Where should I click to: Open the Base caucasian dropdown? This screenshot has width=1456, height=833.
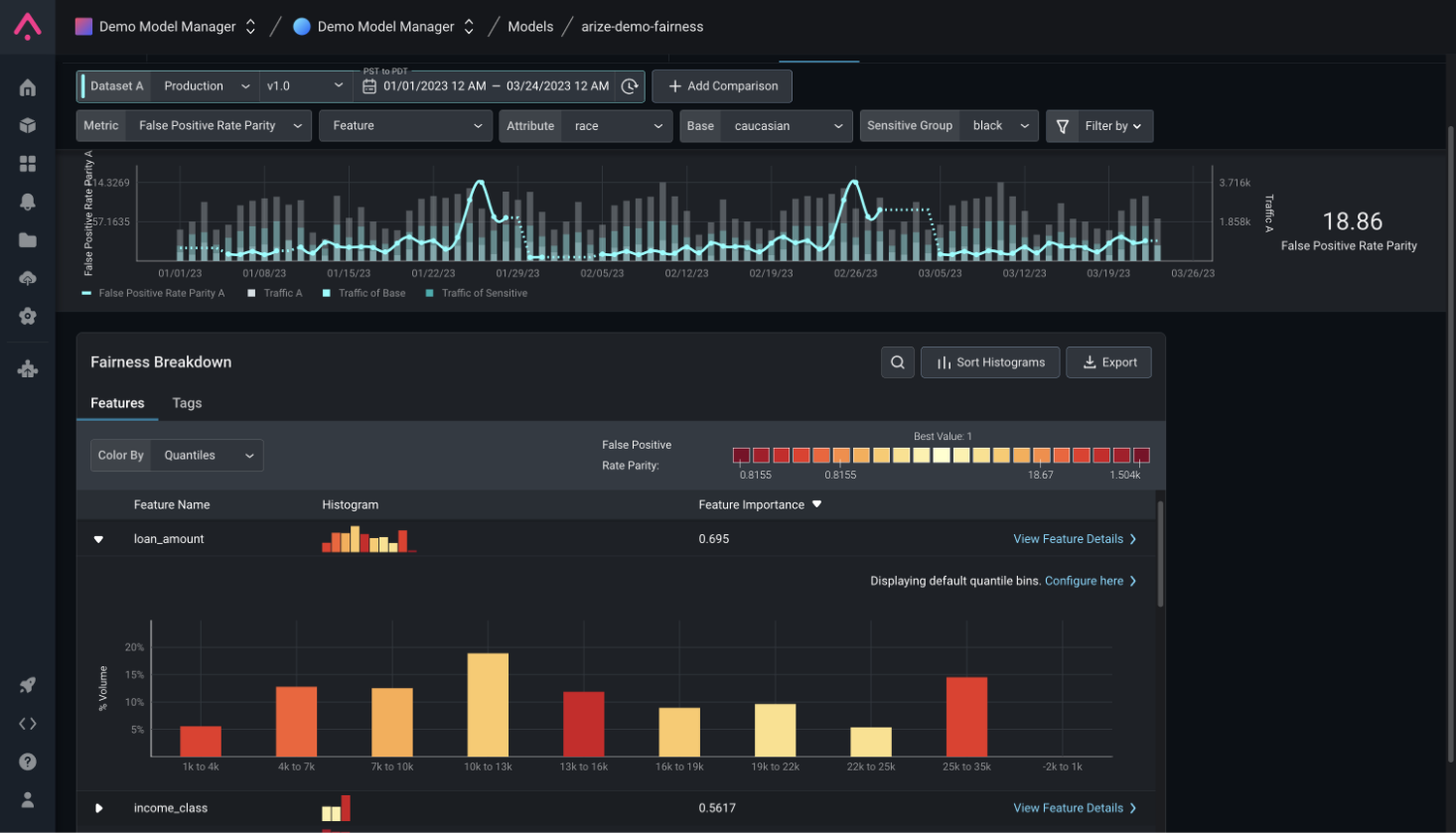766,126
